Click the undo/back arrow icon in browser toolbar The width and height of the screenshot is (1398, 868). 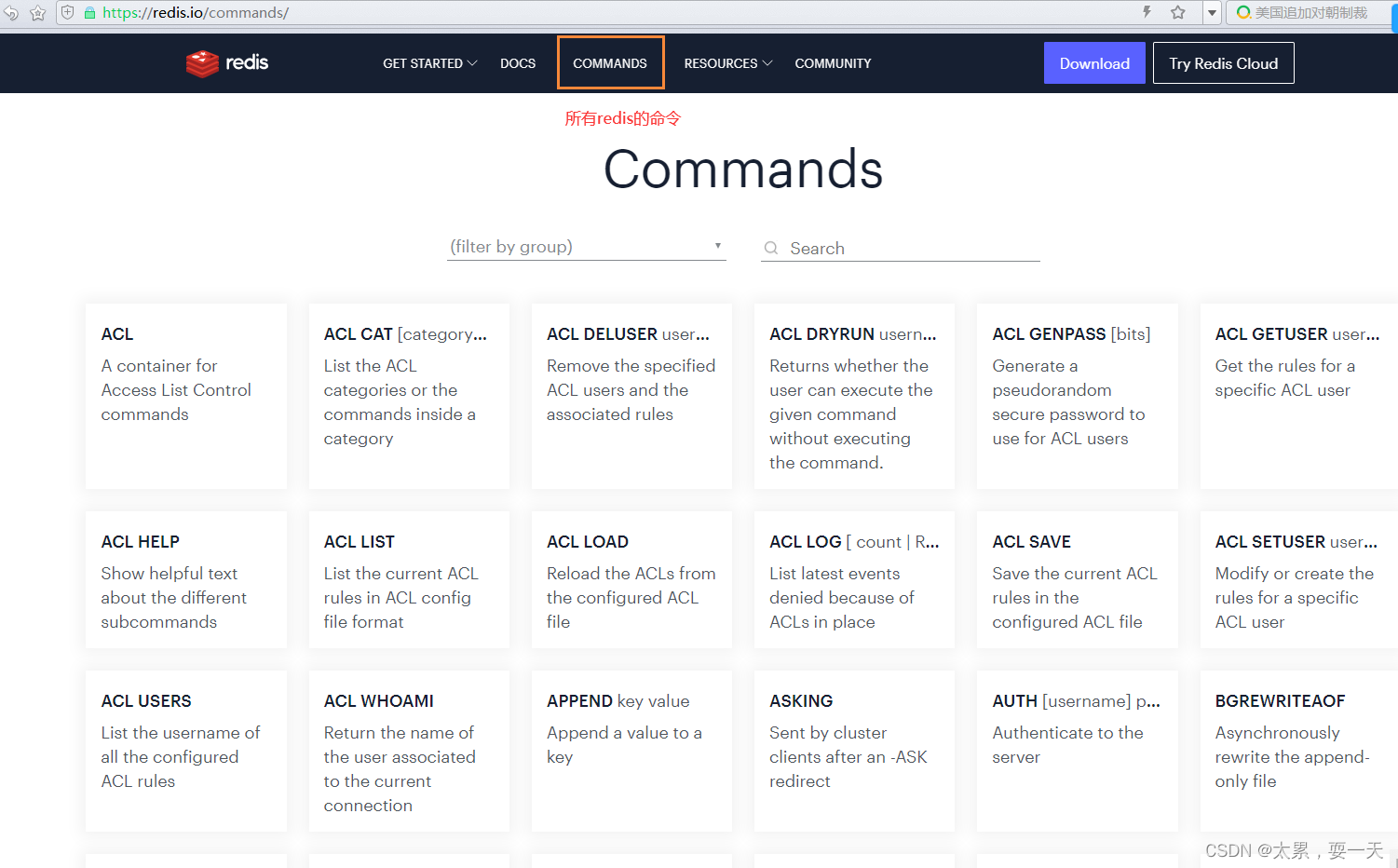11,13
